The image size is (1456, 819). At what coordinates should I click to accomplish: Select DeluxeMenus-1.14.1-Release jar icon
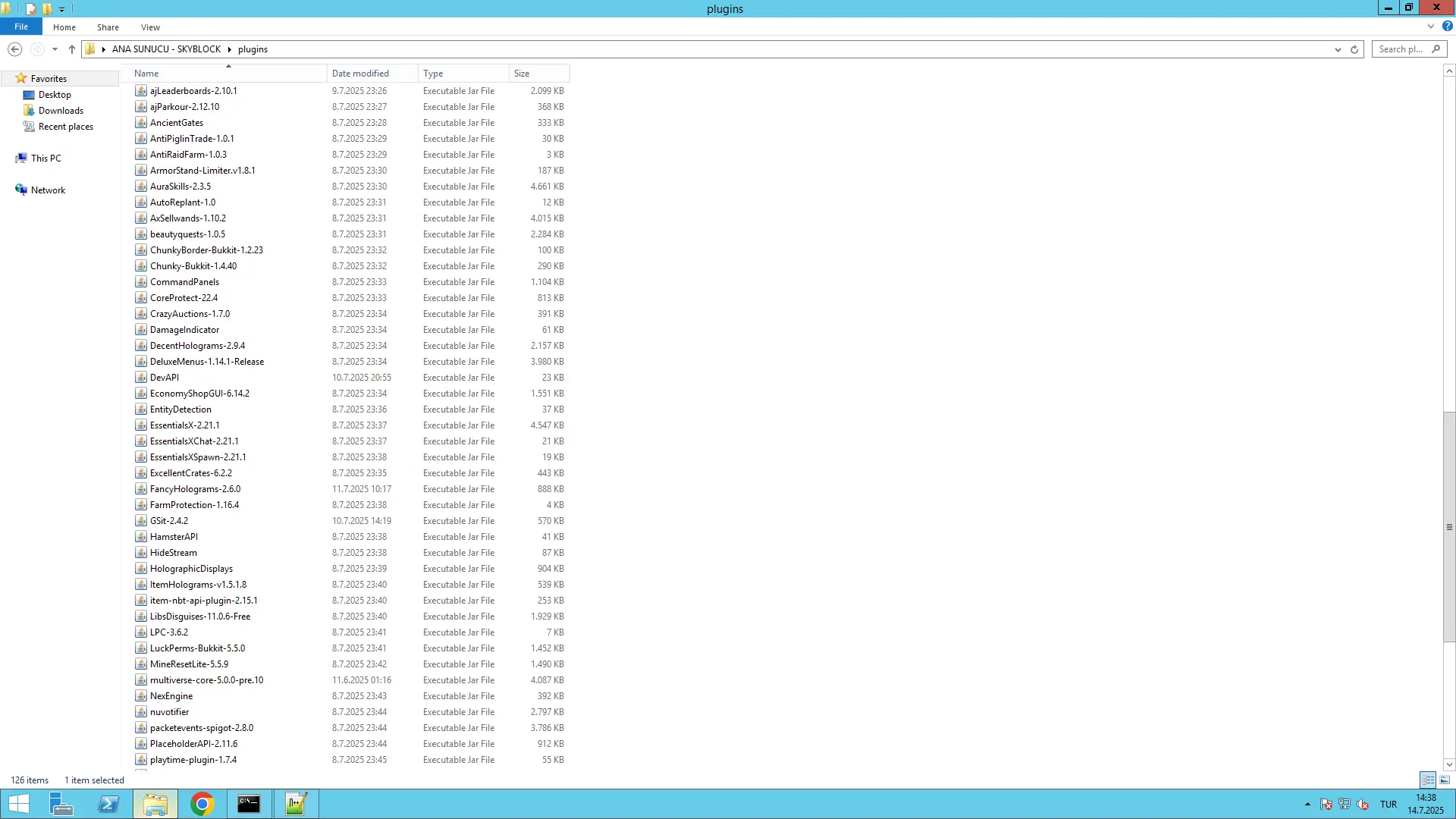pos(141,362)
